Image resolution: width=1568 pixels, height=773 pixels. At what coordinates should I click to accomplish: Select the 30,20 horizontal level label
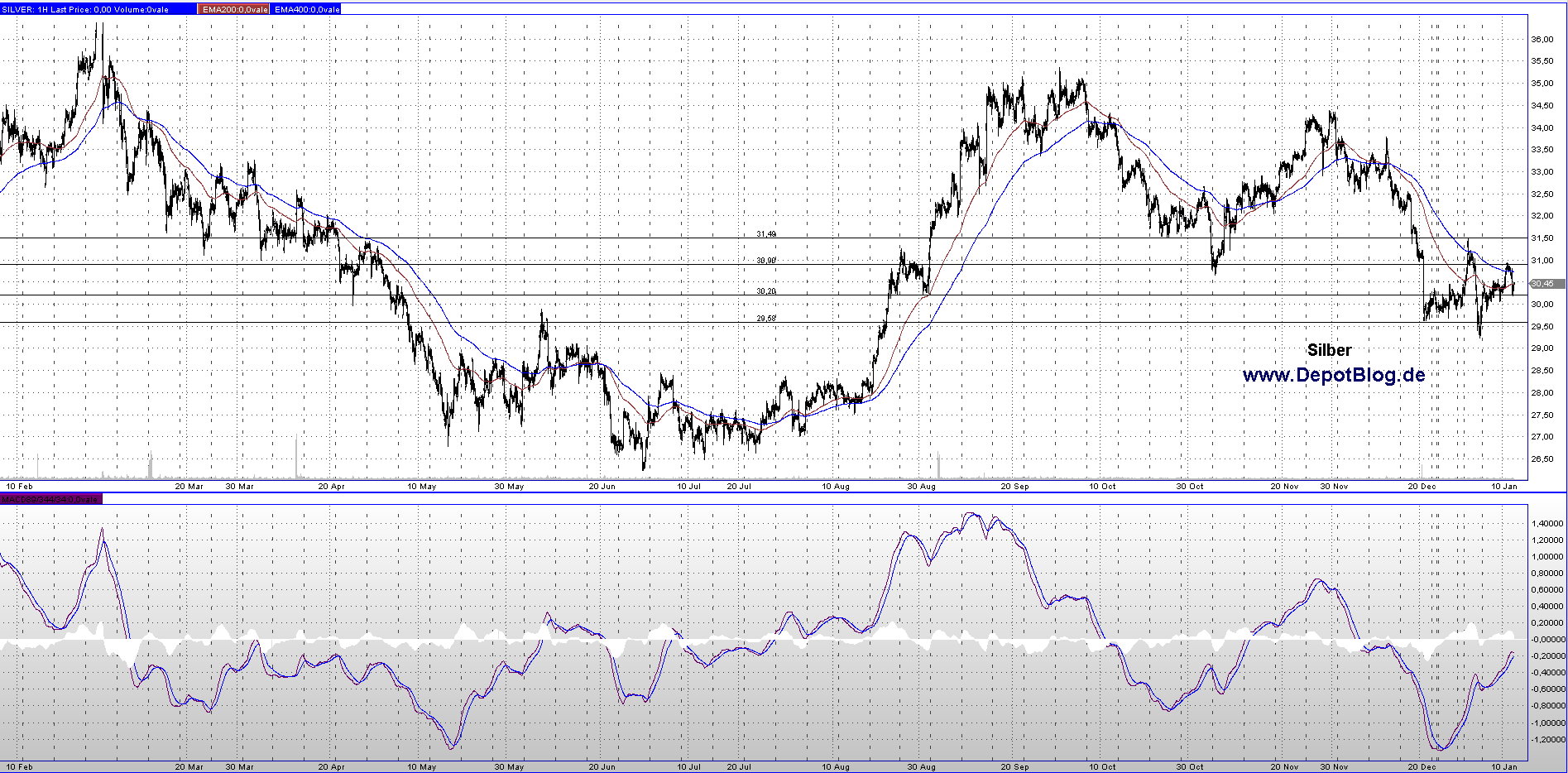[766, 291]
